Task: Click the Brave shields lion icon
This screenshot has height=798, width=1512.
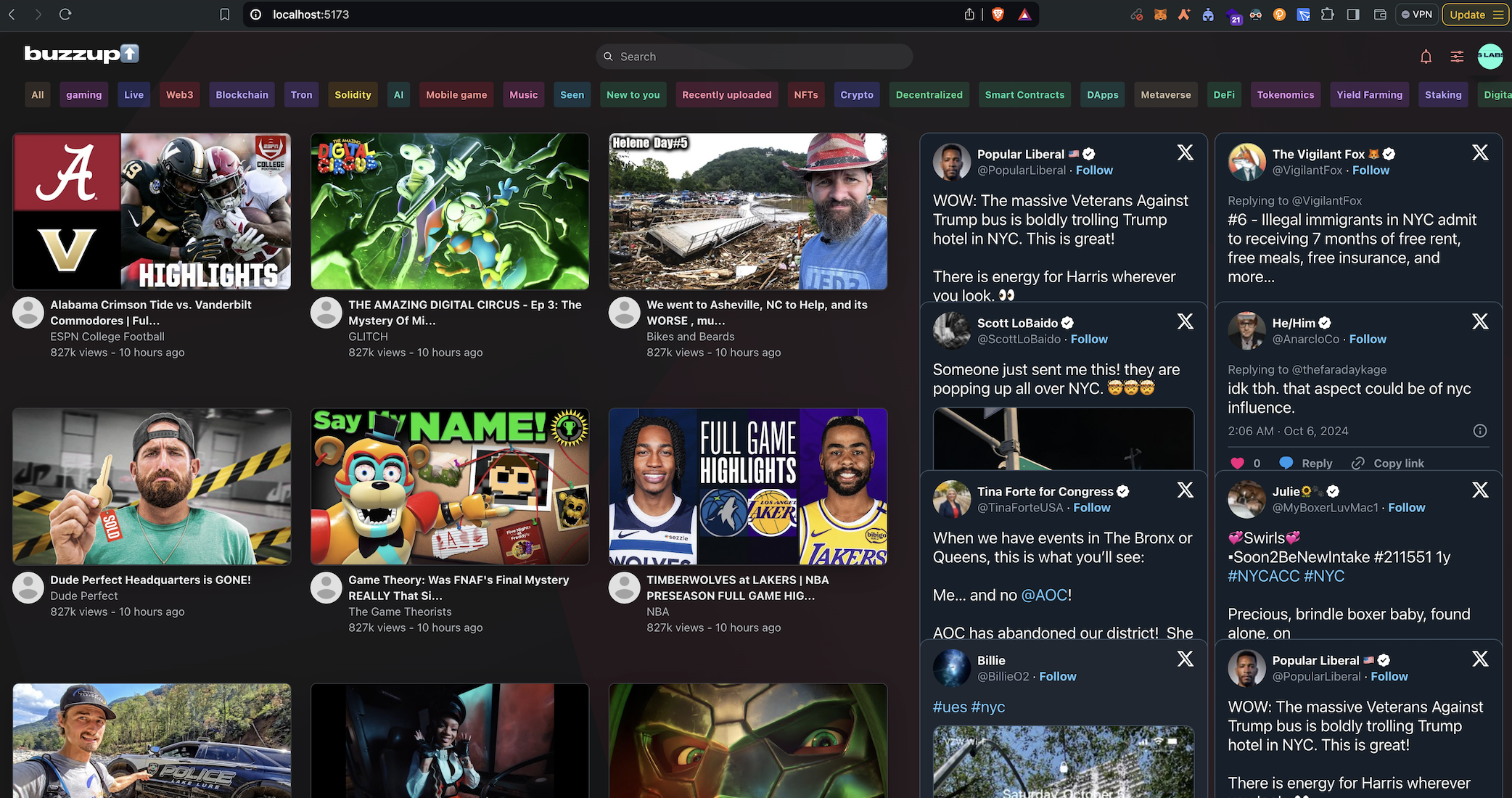Action: click(x=998, y=15)
